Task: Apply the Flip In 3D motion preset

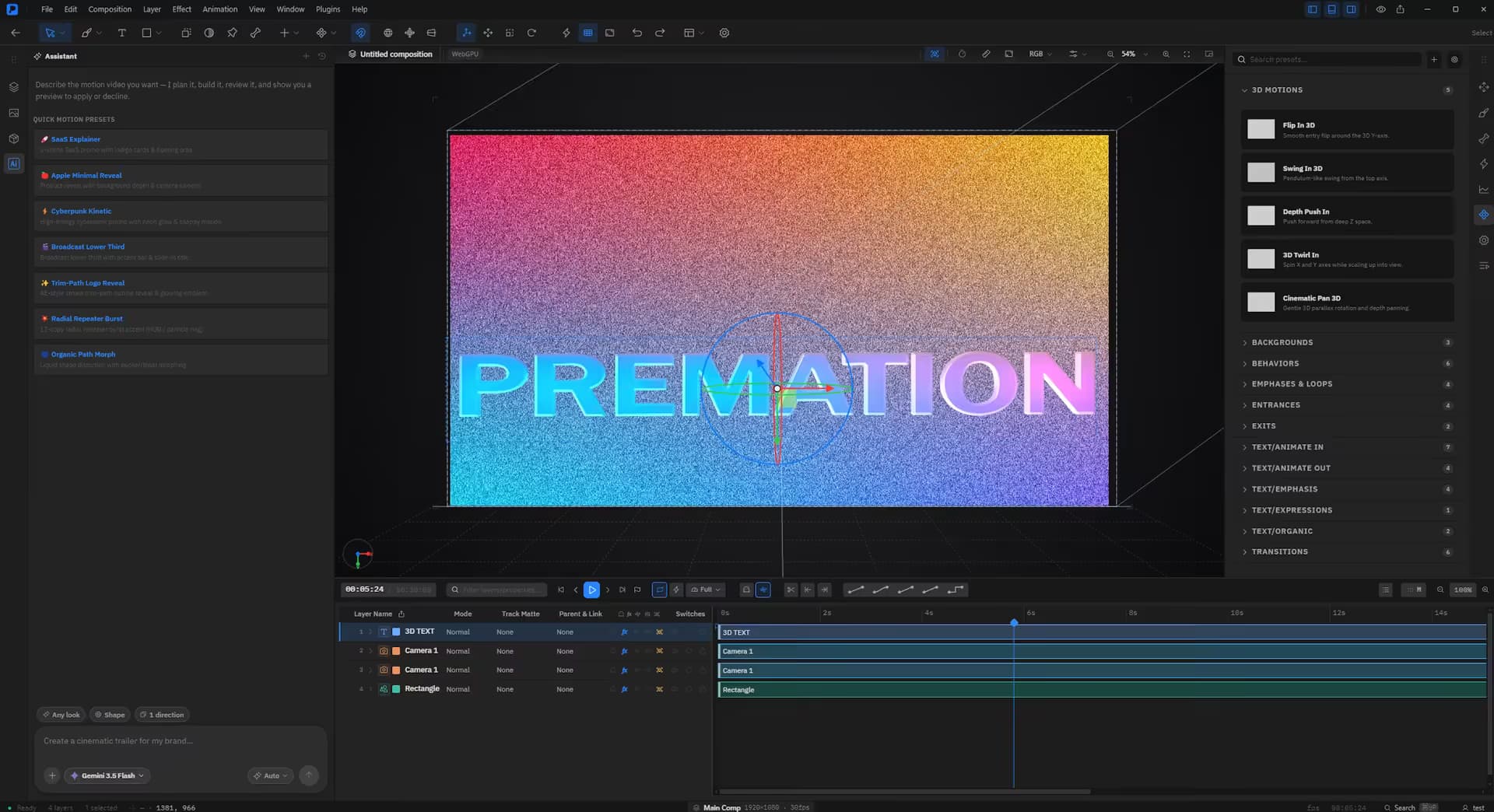Action: (x=1347, y=129)
